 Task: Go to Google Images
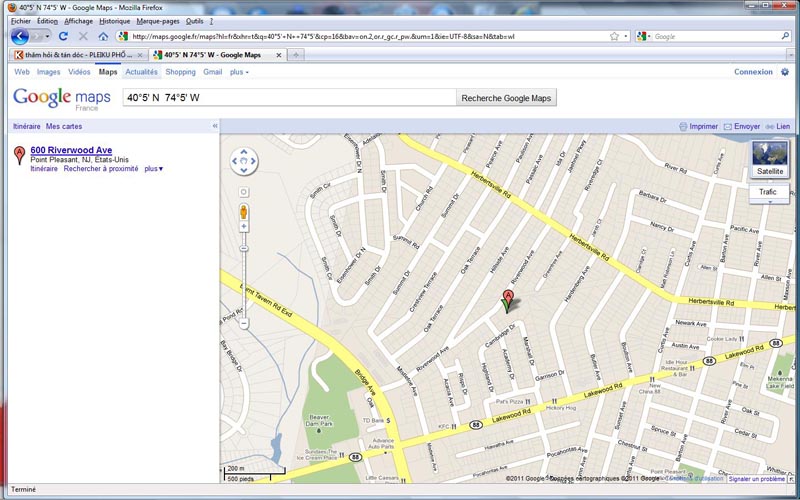tap(48, 72)
